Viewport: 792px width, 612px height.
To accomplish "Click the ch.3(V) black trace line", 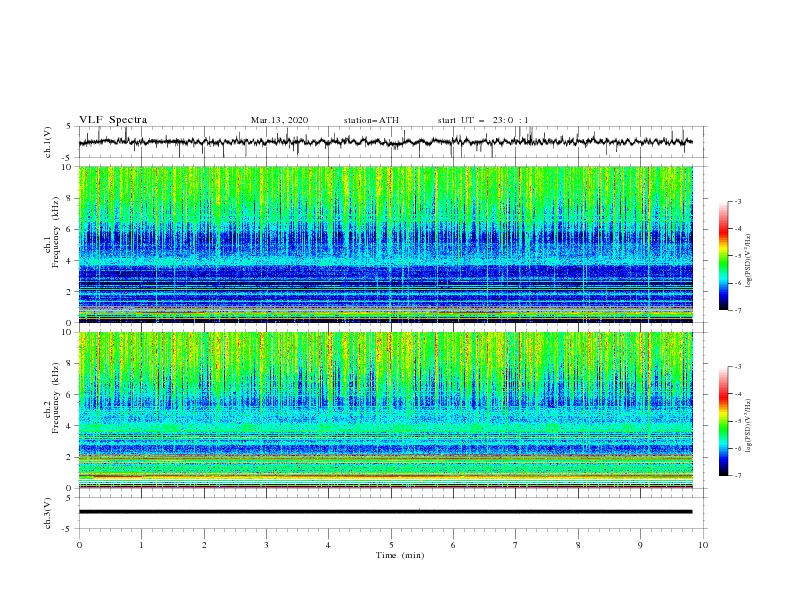I will click(385, 512).
